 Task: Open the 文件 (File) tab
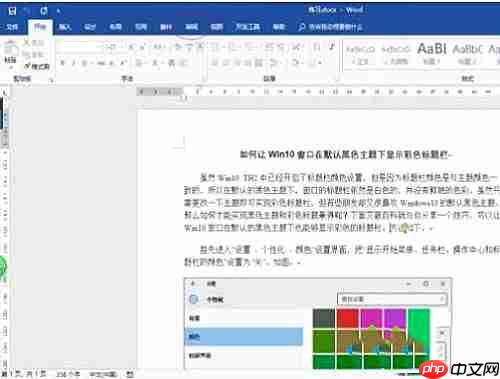coord(12,27)
